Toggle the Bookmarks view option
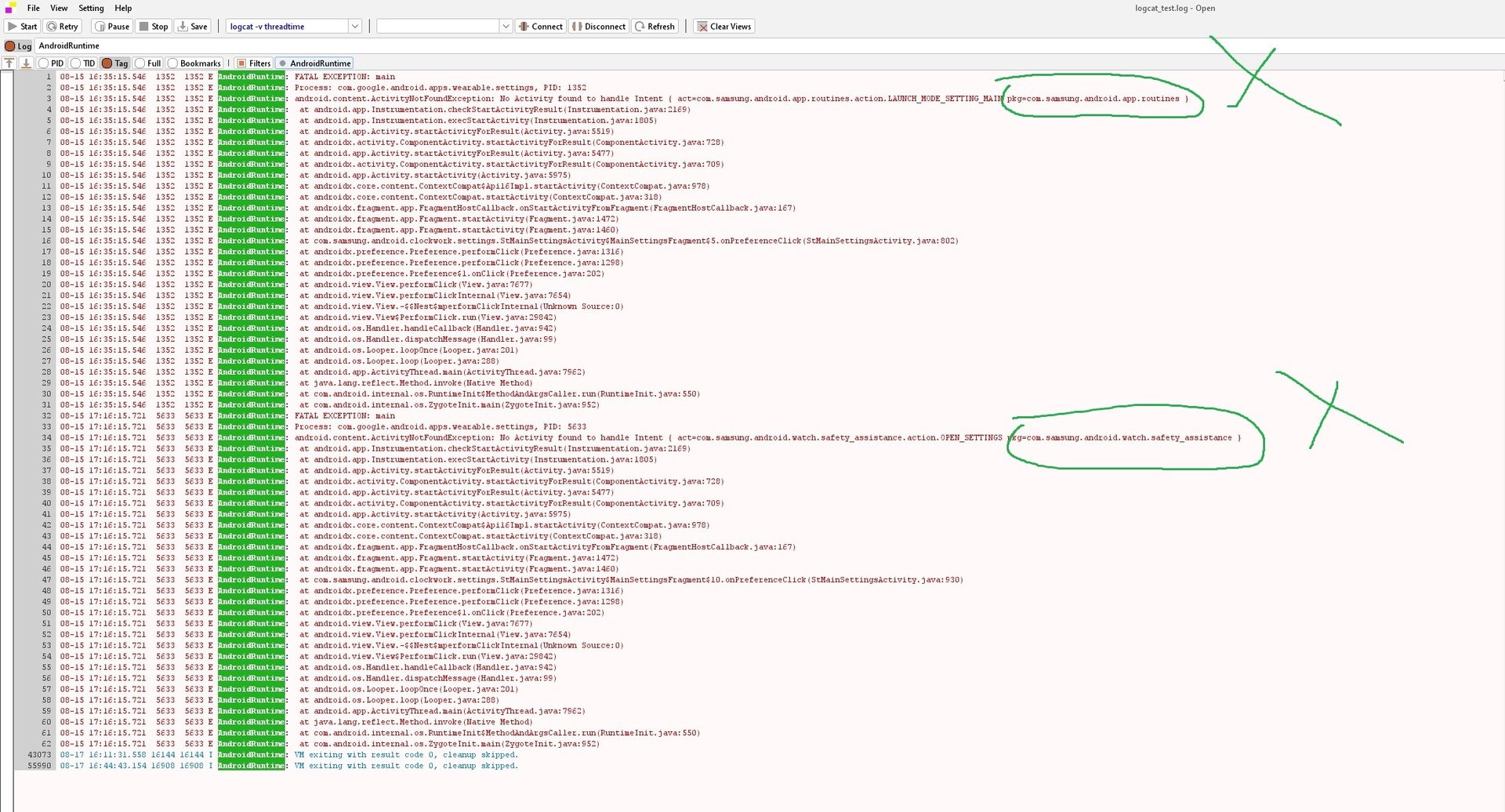 tap(194, 63)
